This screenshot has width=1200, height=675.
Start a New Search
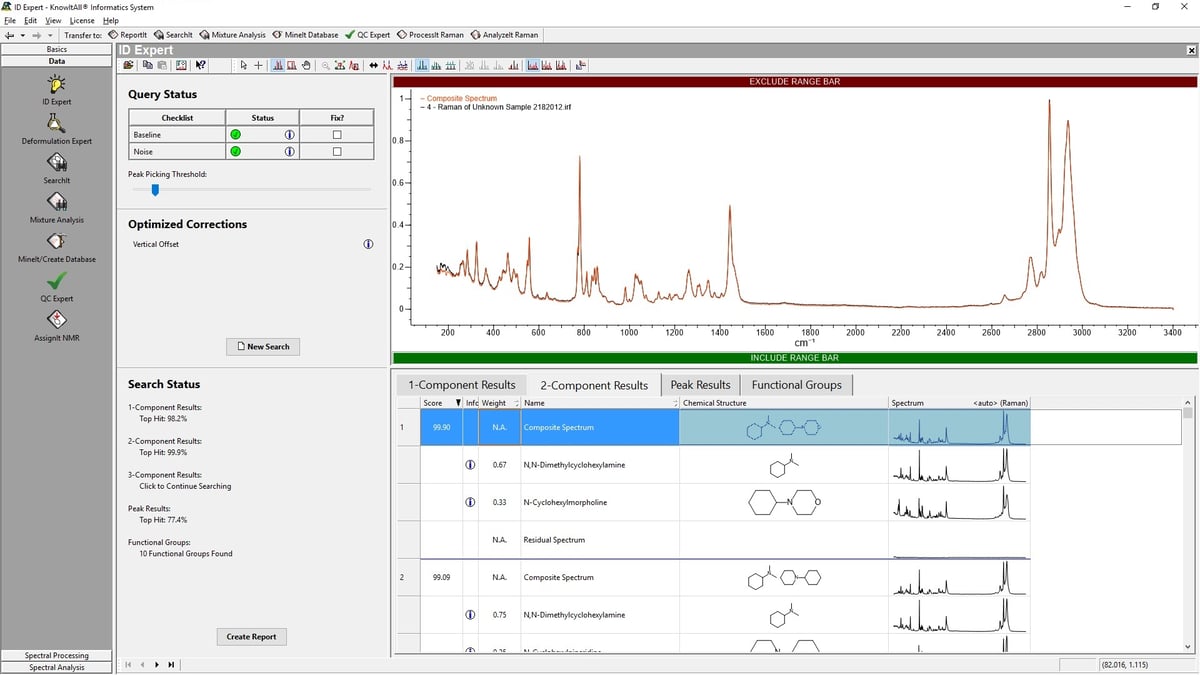(x=262, y=346)
